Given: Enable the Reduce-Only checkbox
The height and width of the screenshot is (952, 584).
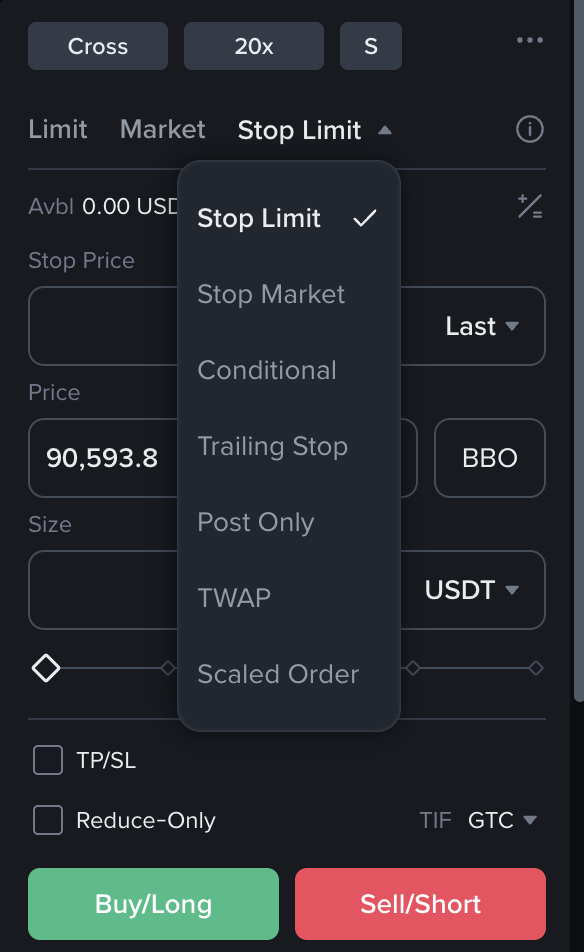Looking at the screenshot, I should [x=47, y=820].
